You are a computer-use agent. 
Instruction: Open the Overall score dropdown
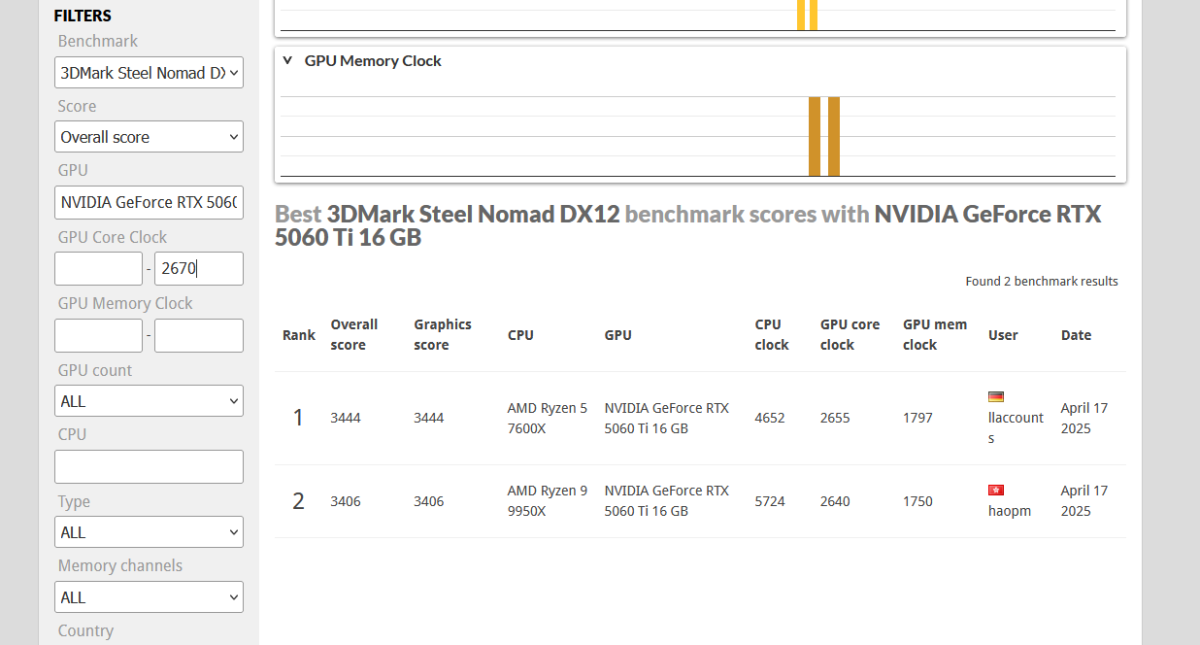coord(149,137)
